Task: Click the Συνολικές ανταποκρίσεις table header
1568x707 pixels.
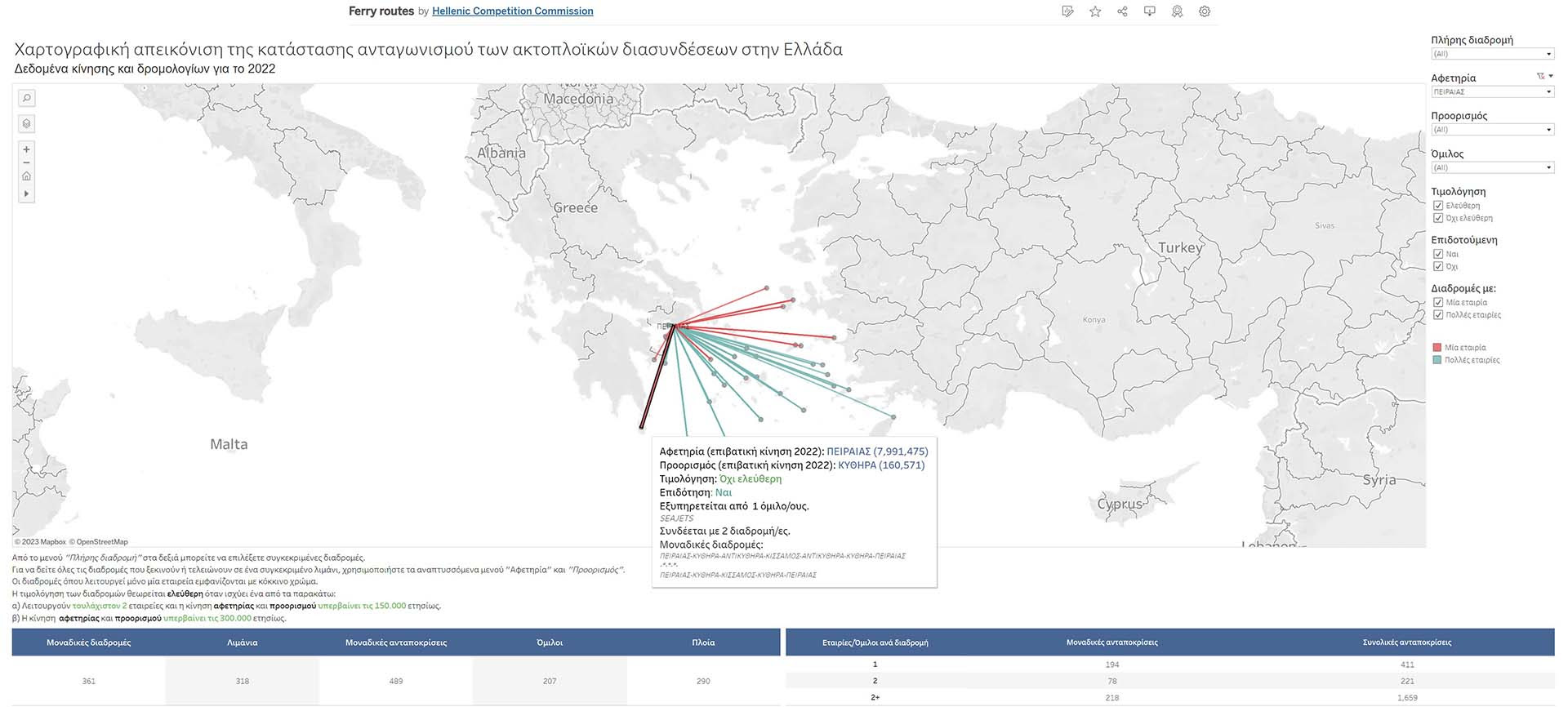Action: pos(1406,643)
